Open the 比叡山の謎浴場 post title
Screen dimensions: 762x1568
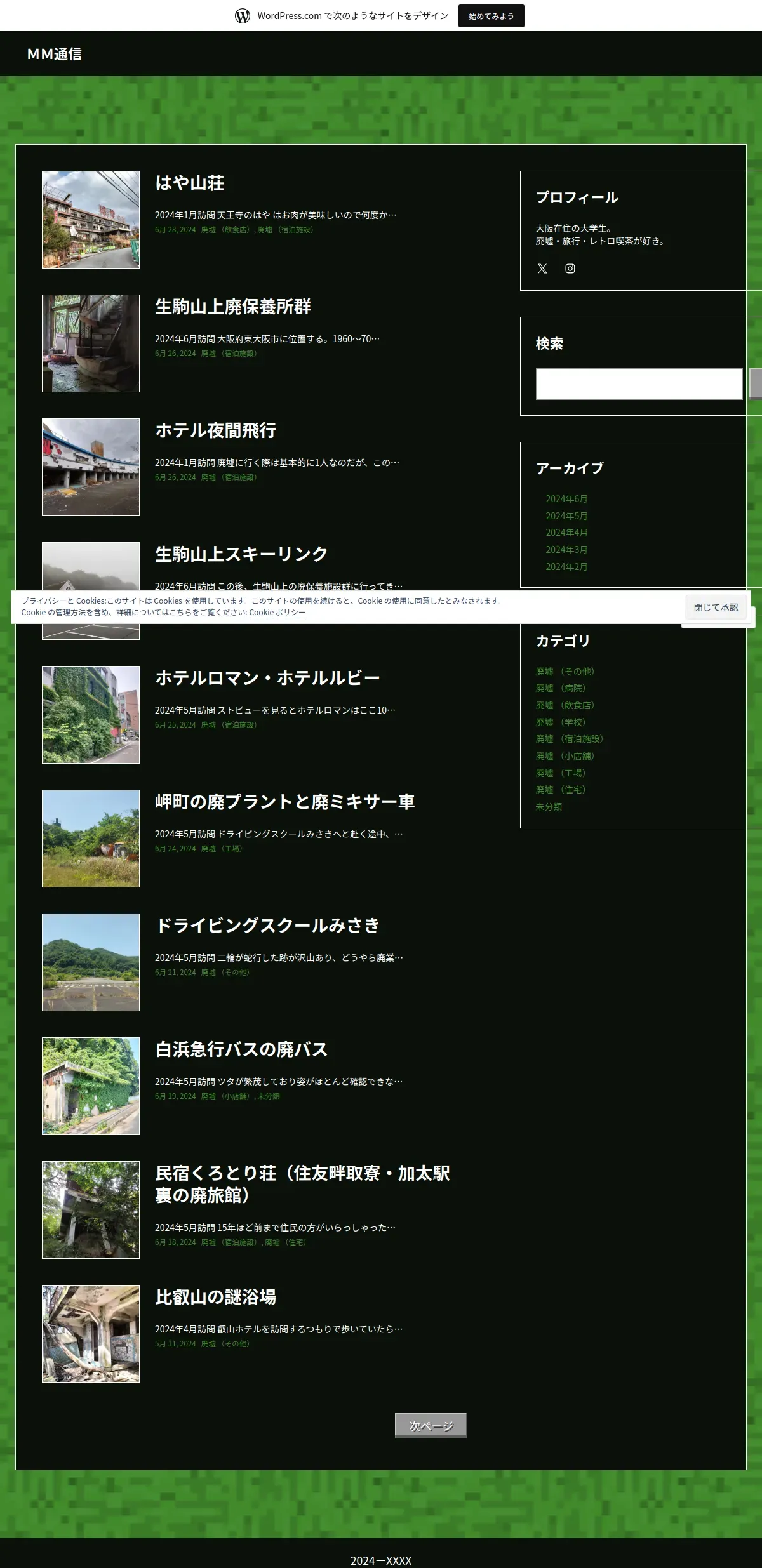coord(216,1297)
